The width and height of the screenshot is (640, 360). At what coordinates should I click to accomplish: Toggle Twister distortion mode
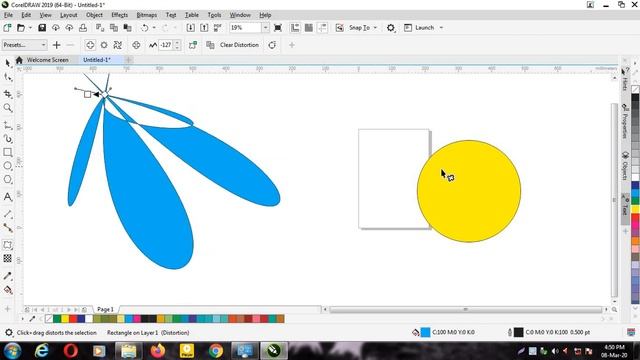point(118,45)
